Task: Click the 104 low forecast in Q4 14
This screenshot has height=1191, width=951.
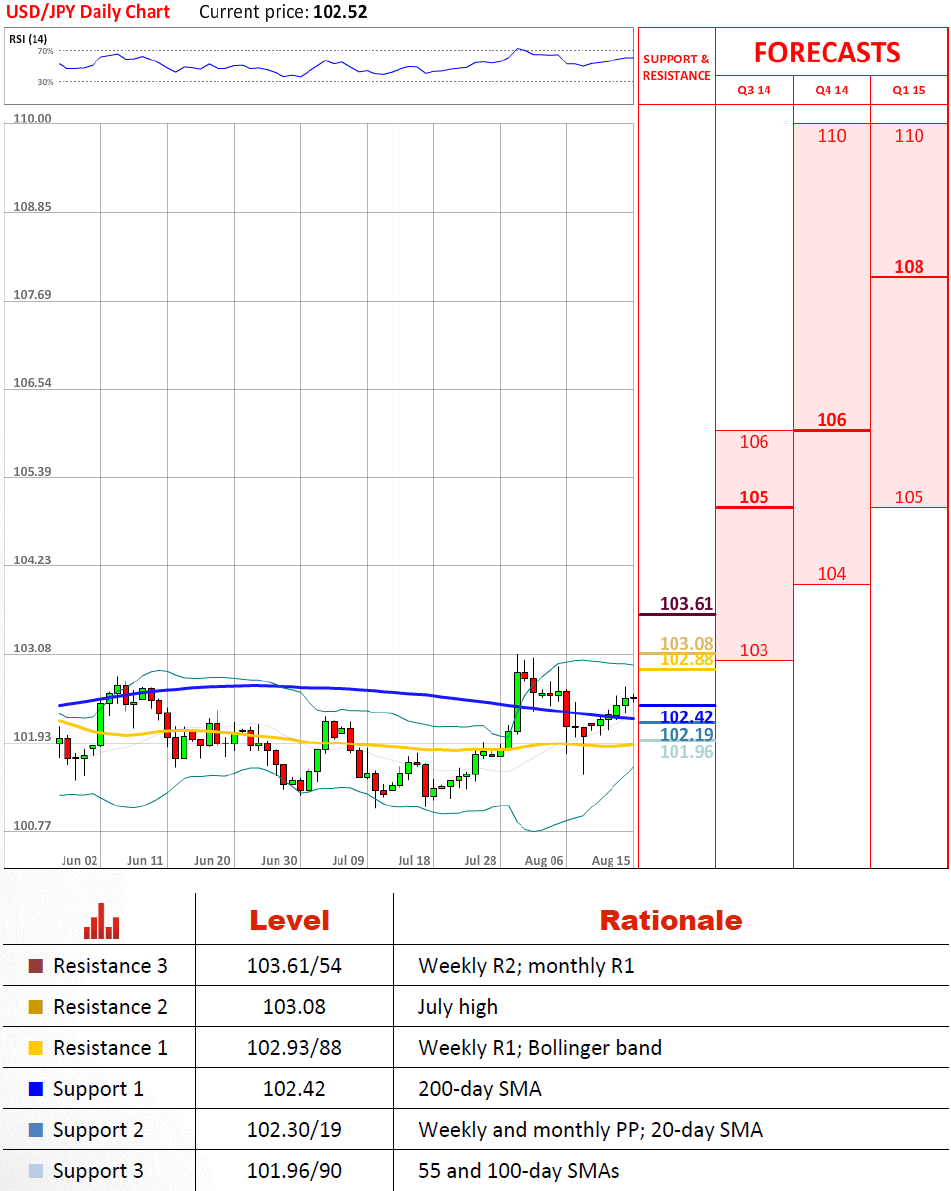Action: (832, 573)
